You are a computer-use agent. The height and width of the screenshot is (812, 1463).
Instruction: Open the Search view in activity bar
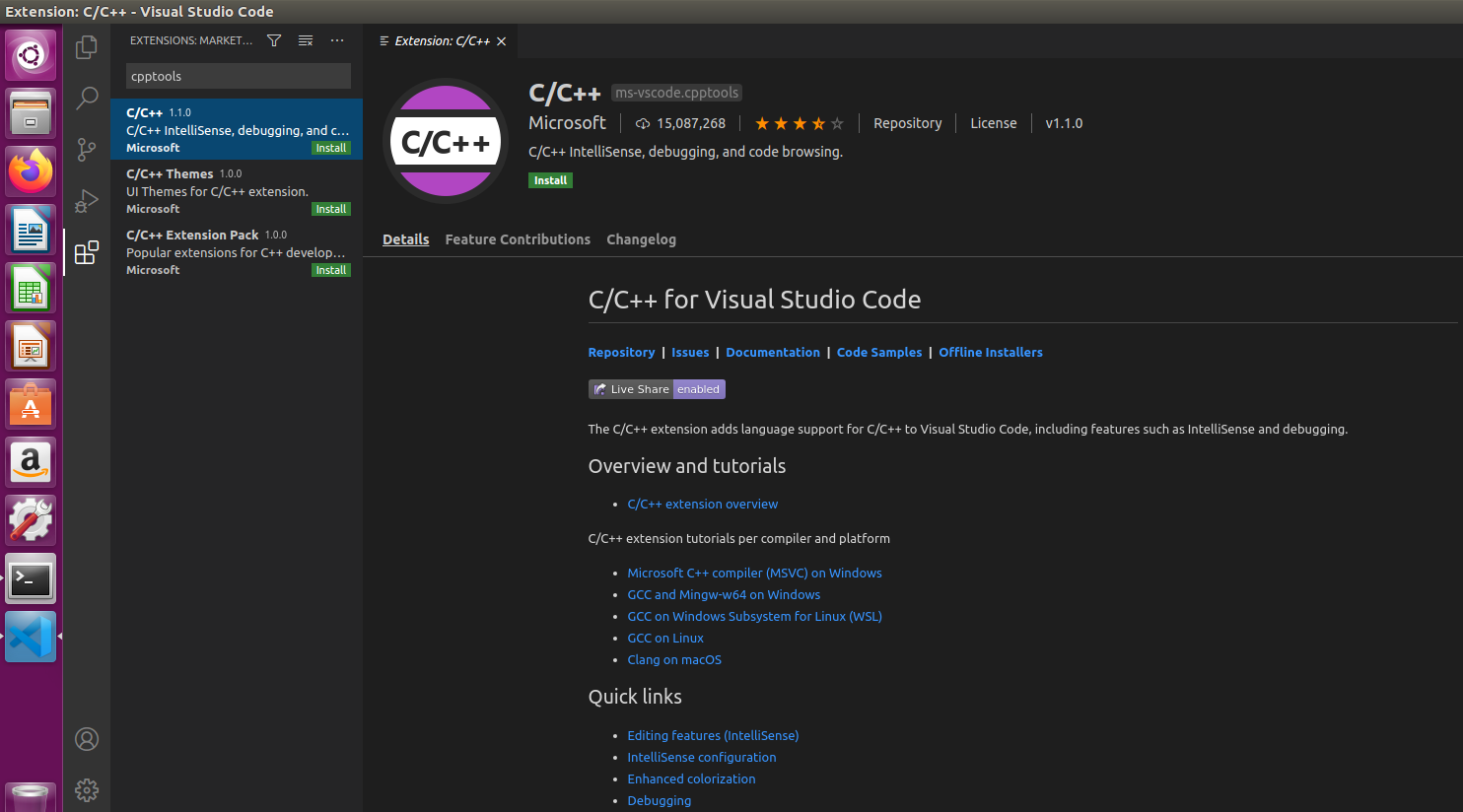coord(87,98)
